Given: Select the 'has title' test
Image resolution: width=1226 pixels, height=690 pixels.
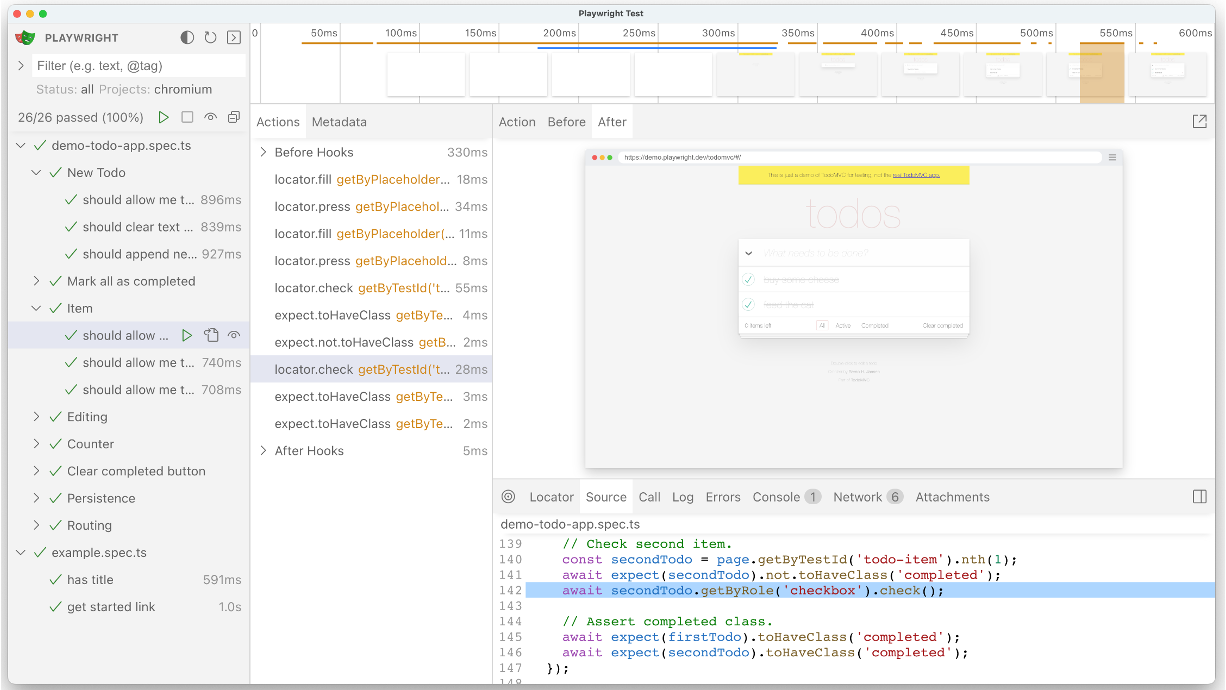Looking at the screenshot, I should [90, 580].
